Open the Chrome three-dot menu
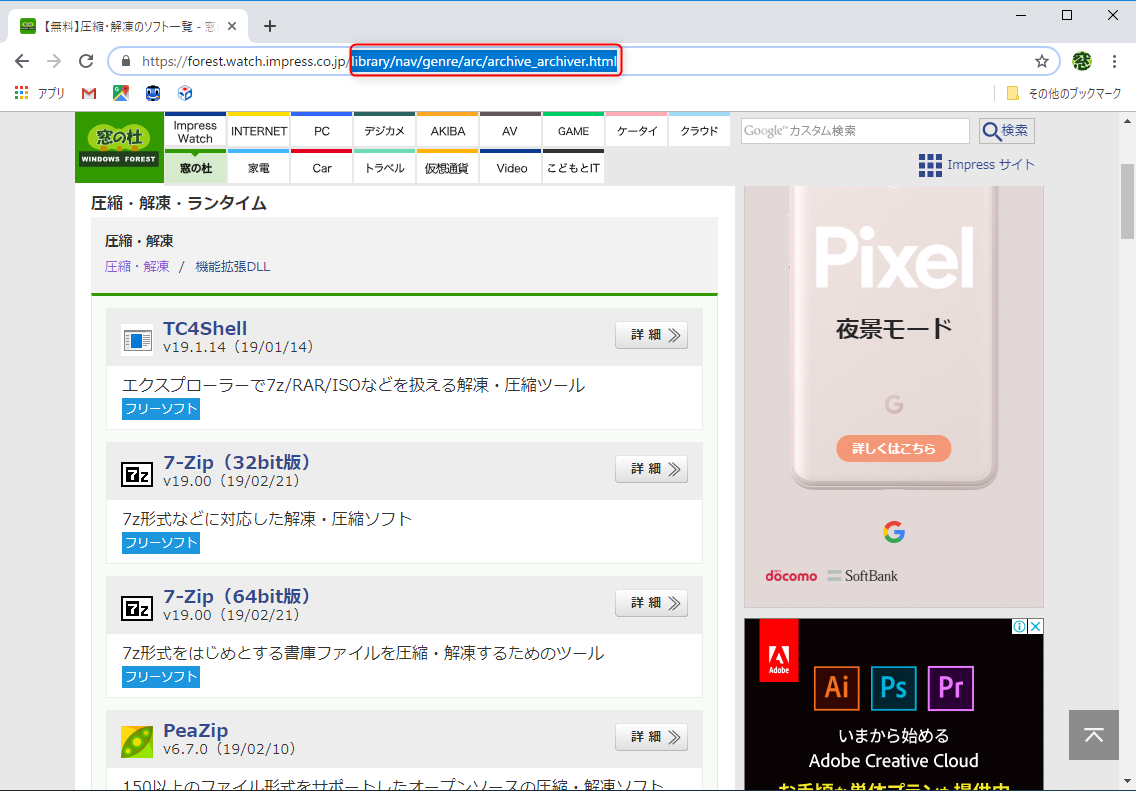The width and height of the screenshot is (1136, 791). pos(1114,62)
